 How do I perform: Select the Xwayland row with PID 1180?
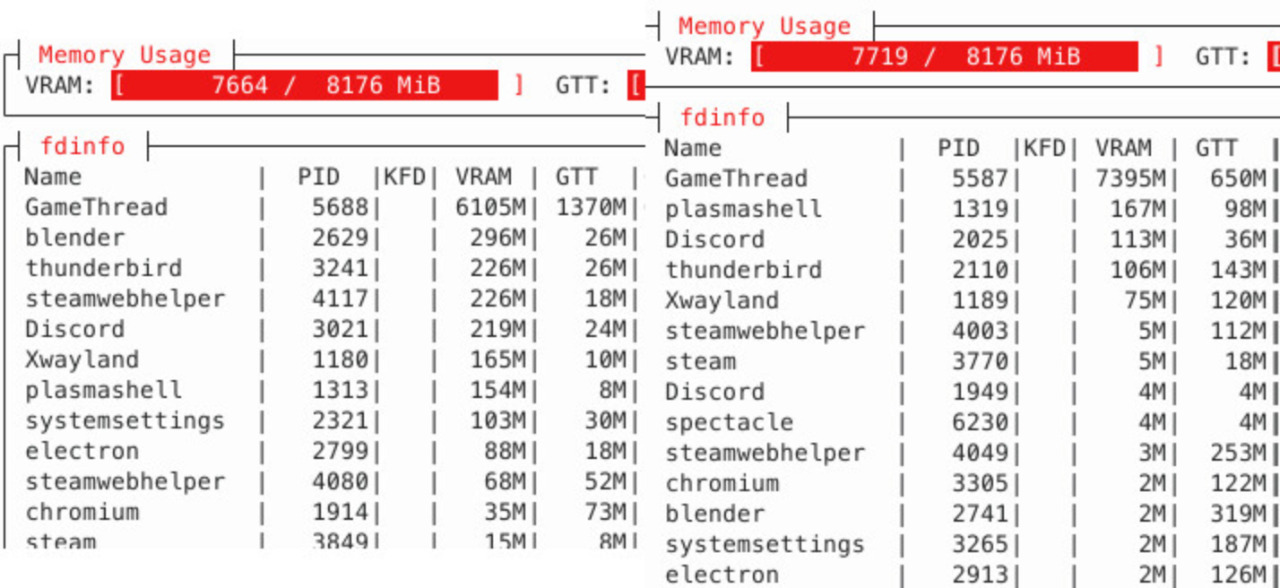[x=82, y=360]
